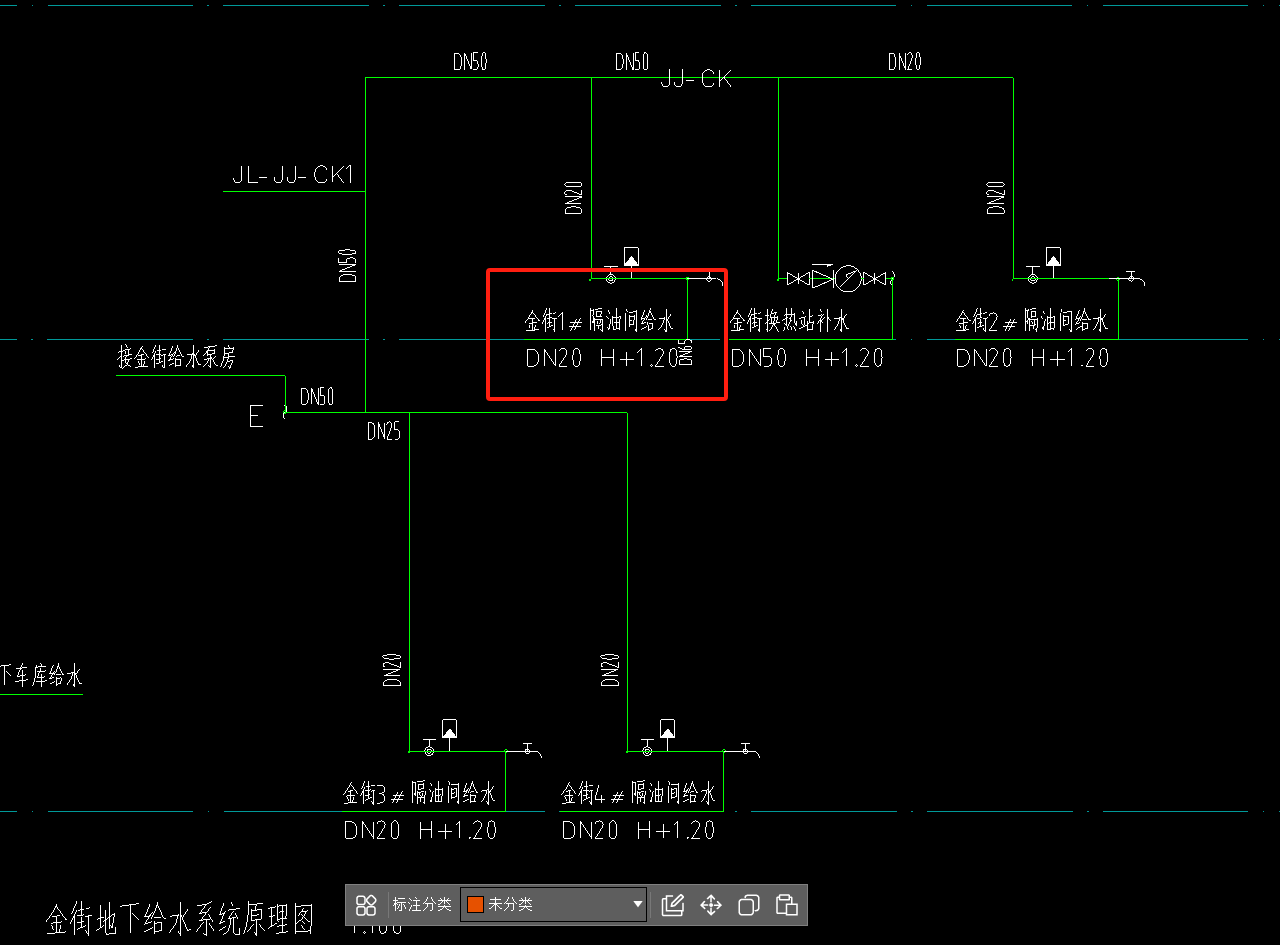Click the 标注分类 label
The width and height of the screenshot is (1280, 945).
click(421, 905)
